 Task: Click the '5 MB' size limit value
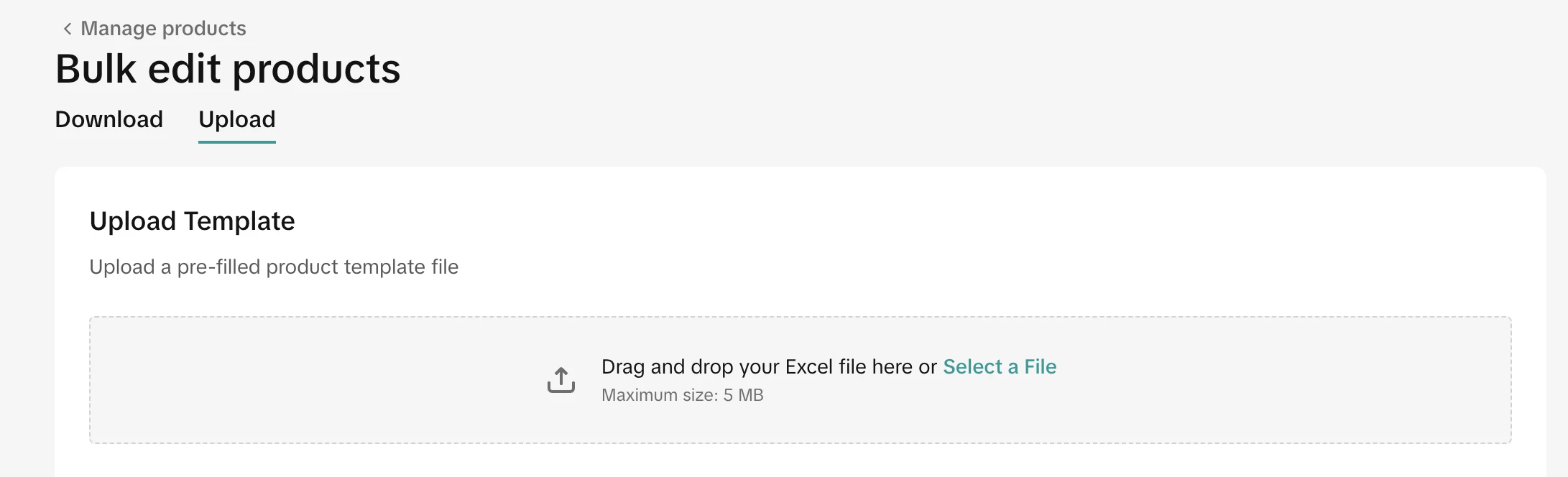coord(743,395)
